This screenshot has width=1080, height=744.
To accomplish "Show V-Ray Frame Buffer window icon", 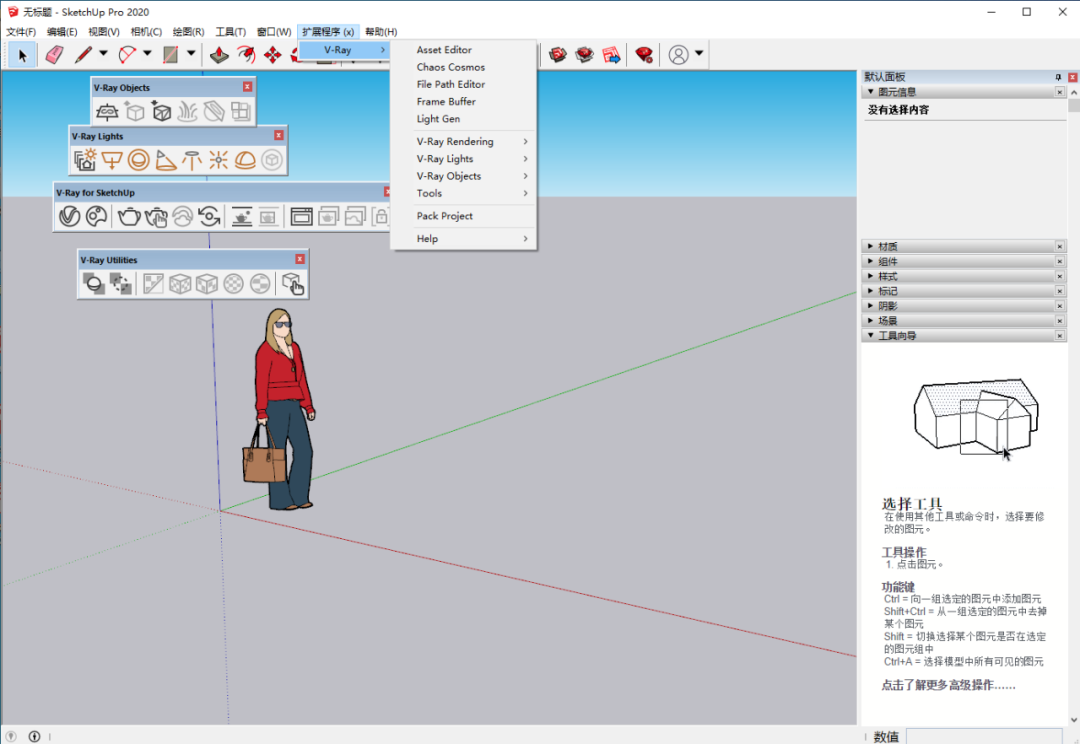I will (x=301, y=216).
